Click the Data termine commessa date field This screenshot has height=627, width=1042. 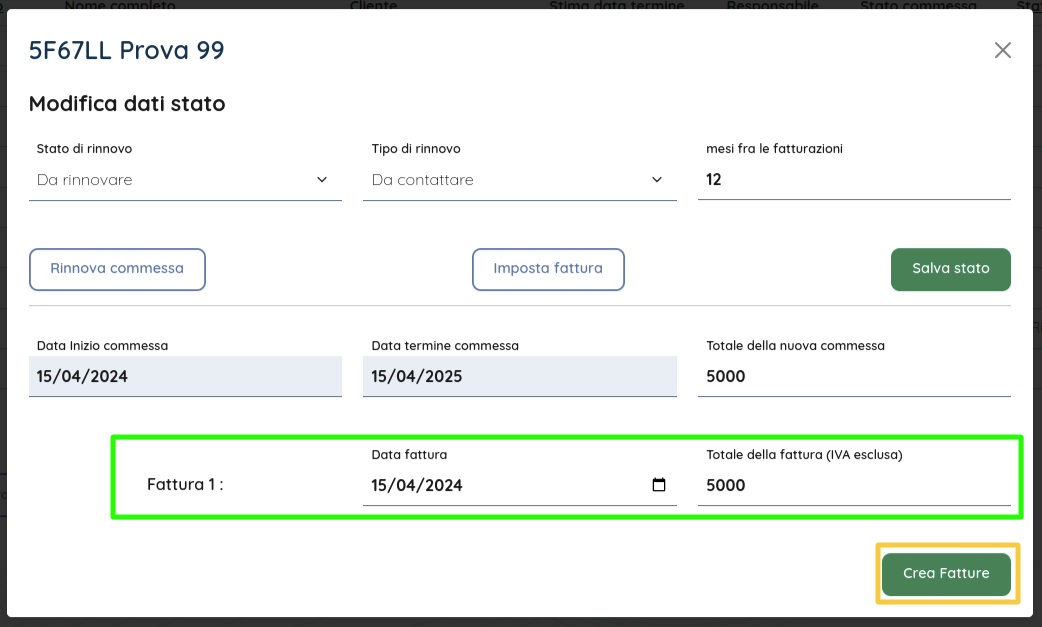point(519,377)
